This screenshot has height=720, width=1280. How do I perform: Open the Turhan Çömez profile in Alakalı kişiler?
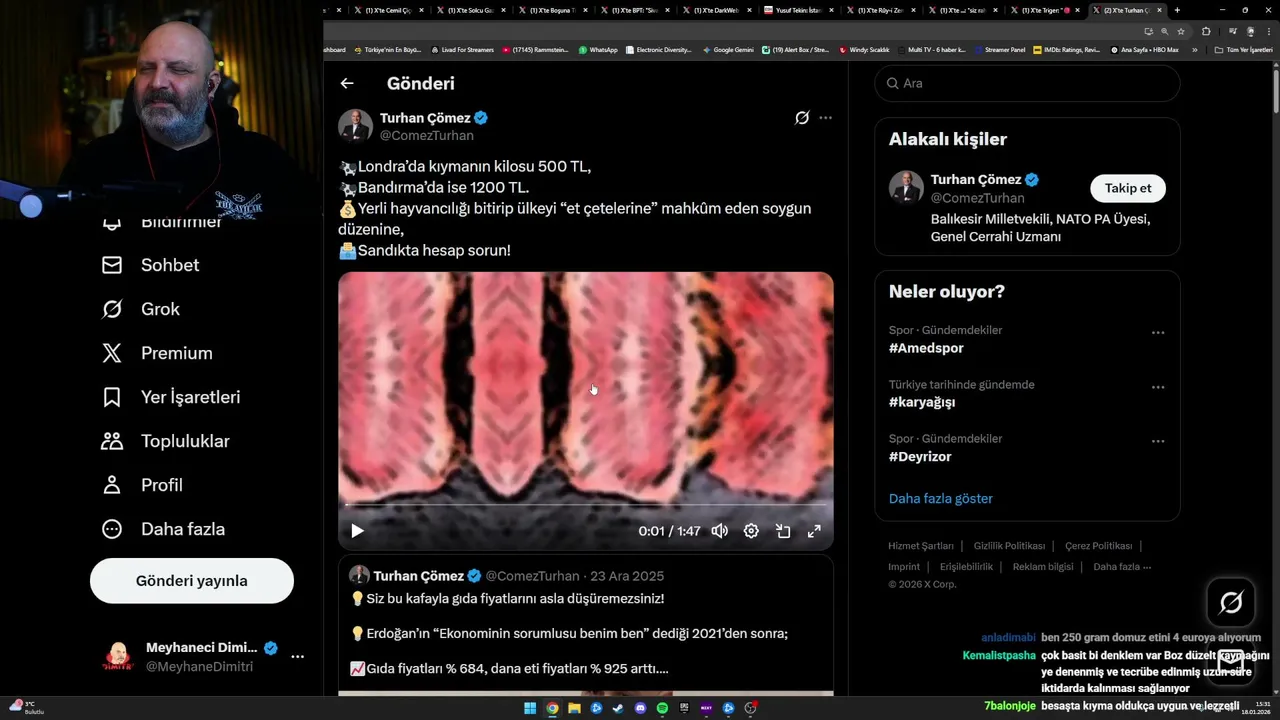pyautogui.click(x=975, y=180)
